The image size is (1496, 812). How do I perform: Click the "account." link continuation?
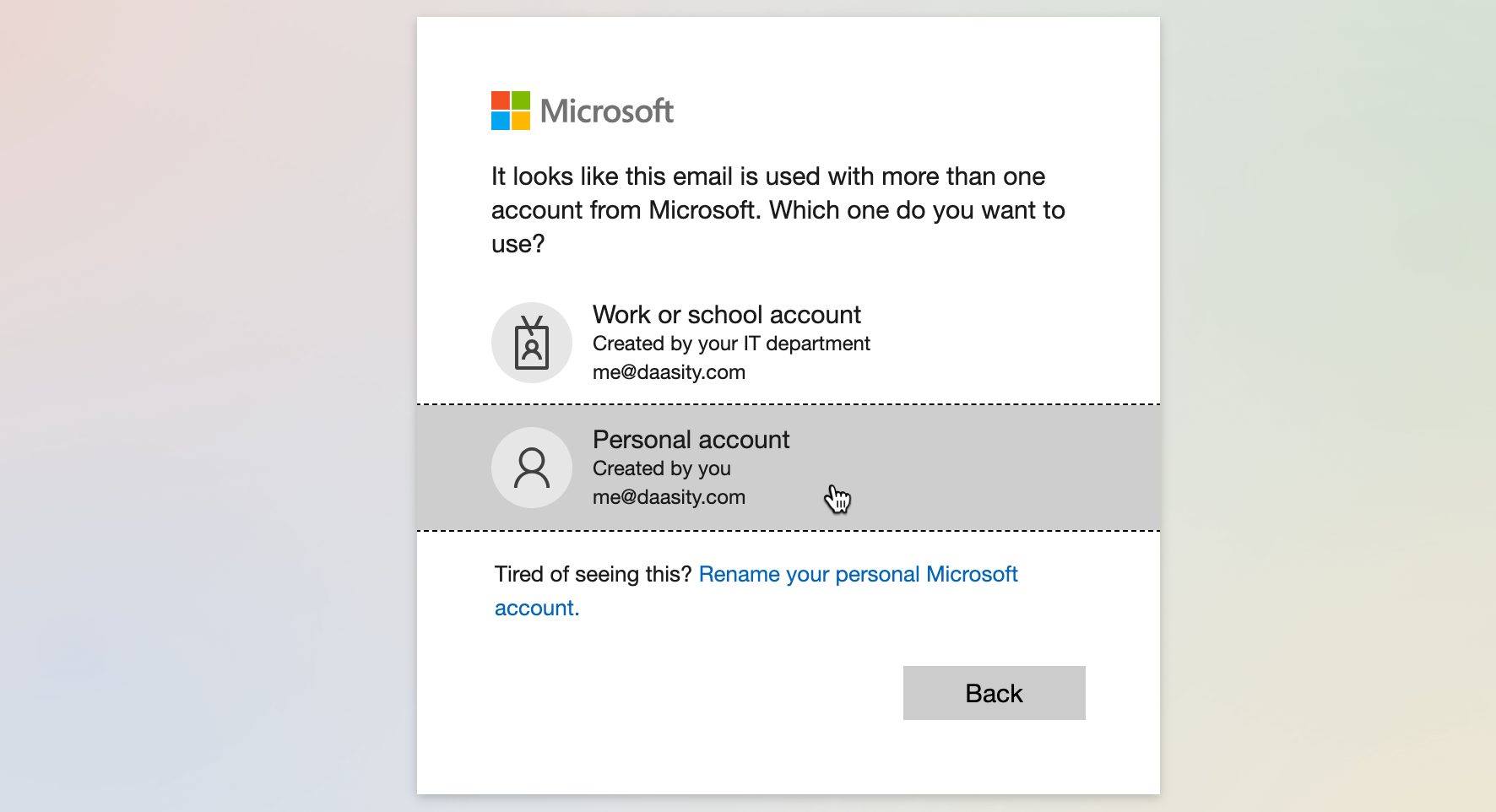(x=537, y=608)
